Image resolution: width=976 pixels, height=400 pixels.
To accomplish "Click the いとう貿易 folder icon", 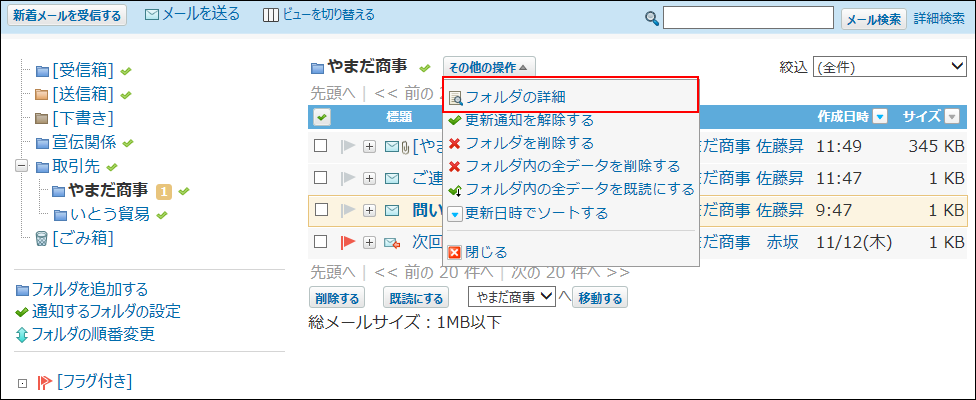I will click(60, 215).
